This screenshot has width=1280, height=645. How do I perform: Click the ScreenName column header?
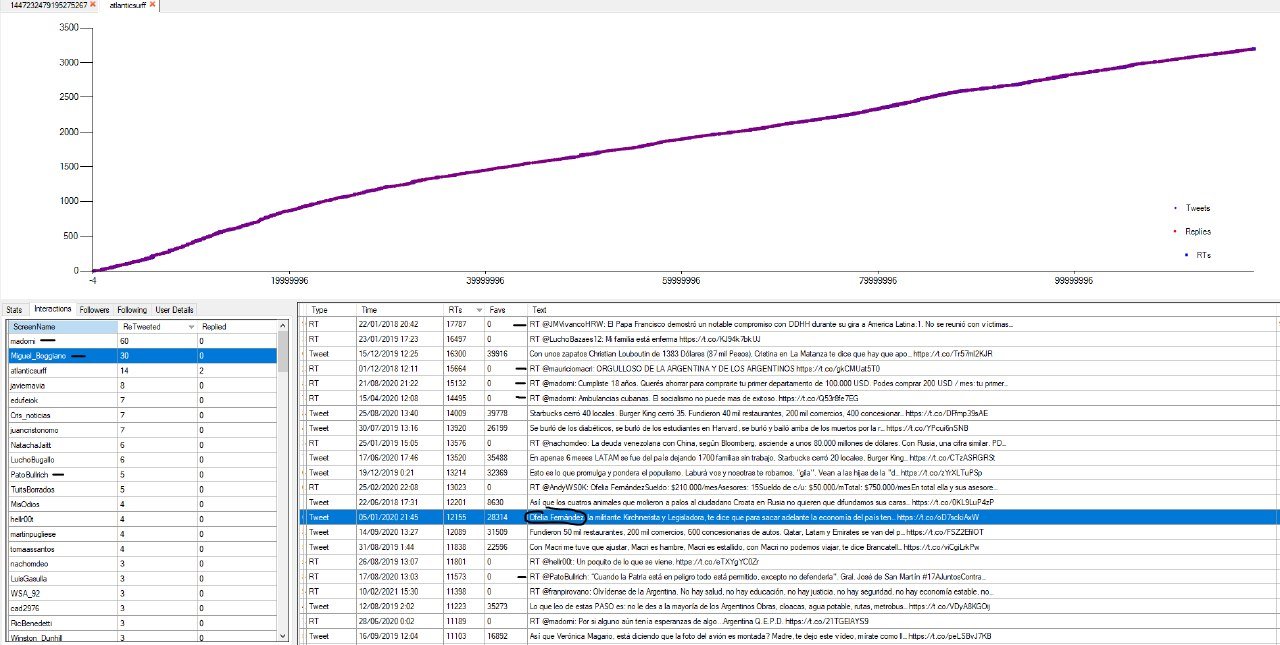coord(62,327)
